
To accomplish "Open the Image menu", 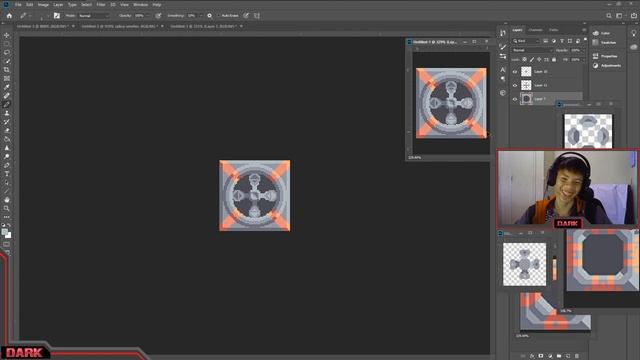I will click(x=43, y=4).
